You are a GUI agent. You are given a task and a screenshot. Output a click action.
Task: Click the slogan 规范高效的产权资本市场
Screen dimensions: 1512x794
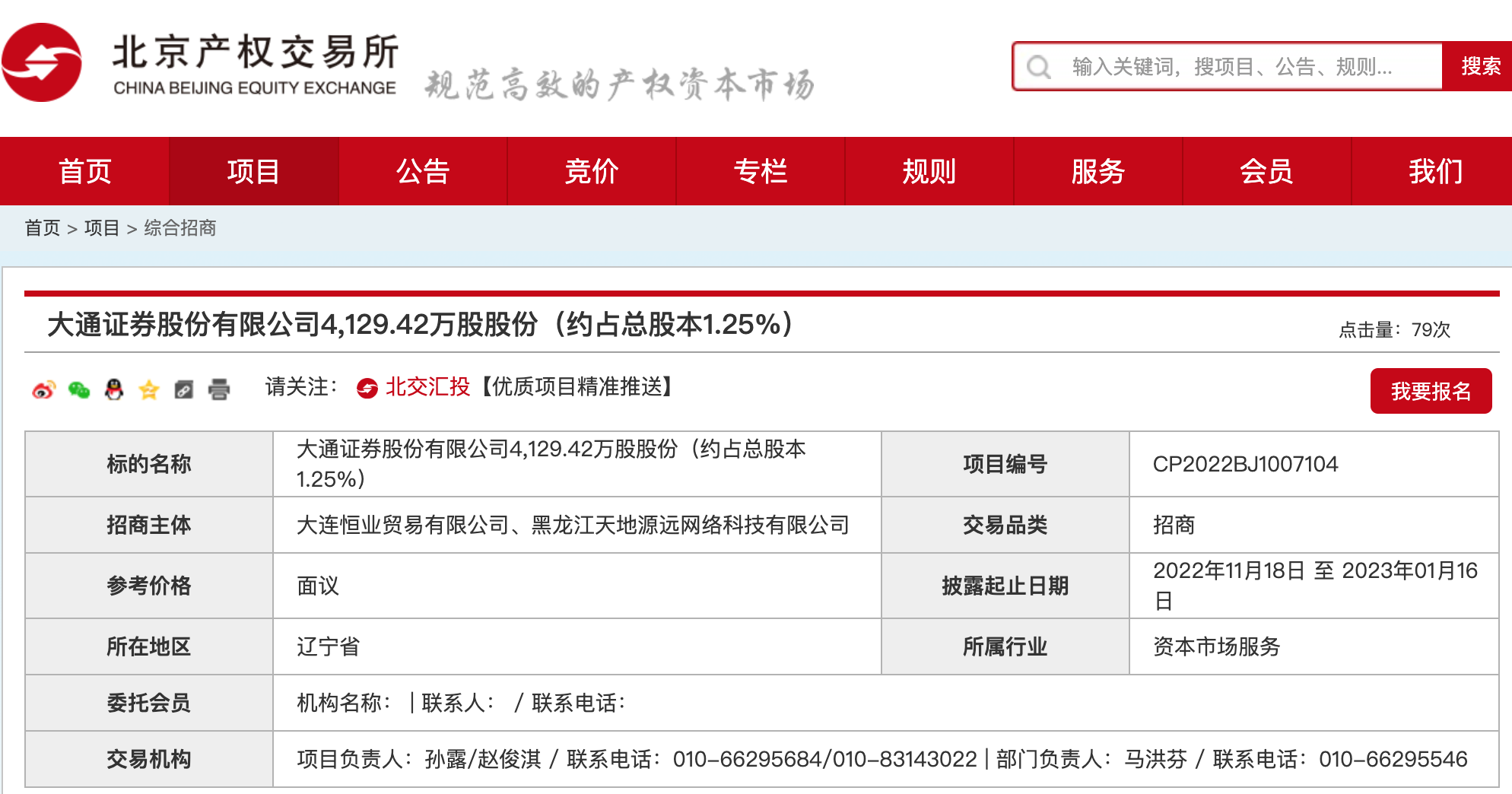click(619, 84)
